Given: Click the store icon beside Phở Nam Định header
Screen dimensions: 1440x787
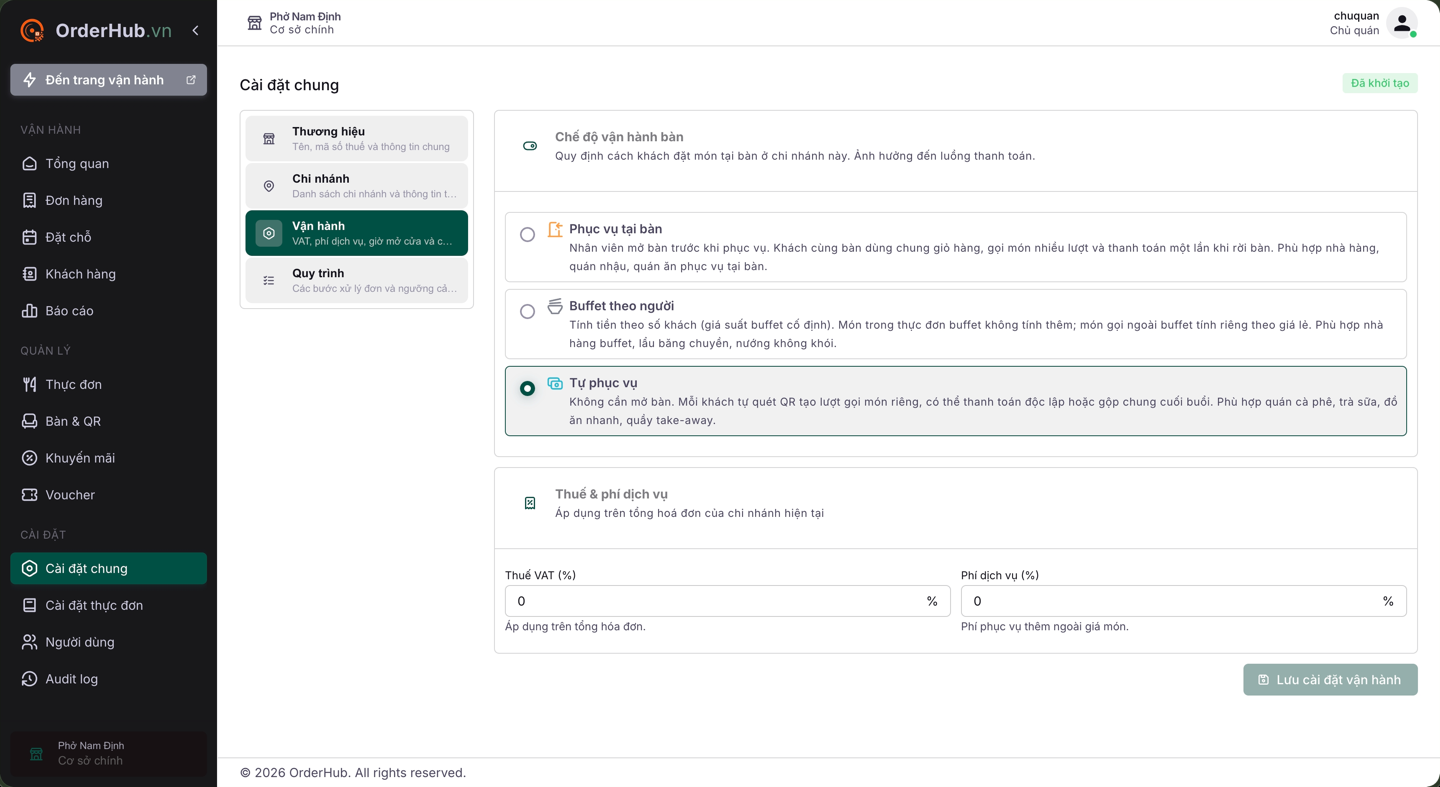Looking at the screenshot, I should click(255, 23).
